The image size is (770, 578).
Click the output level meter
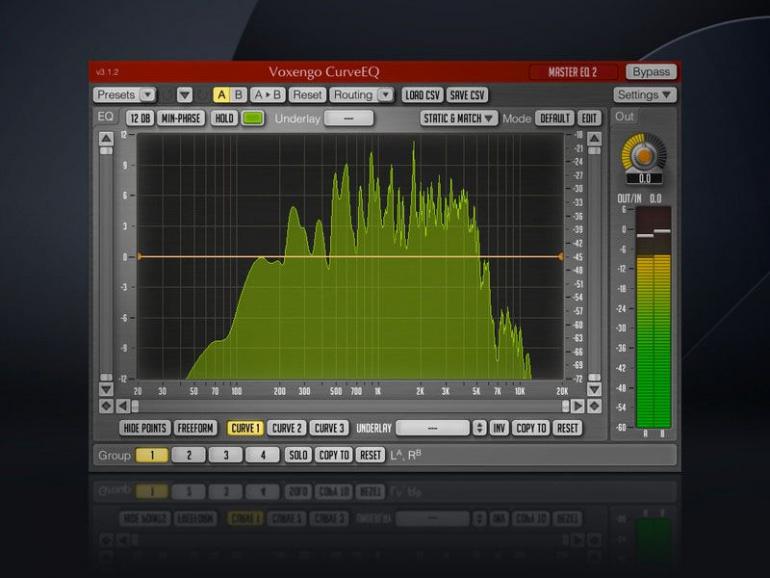pyautogui.click(x=653, y=317)
